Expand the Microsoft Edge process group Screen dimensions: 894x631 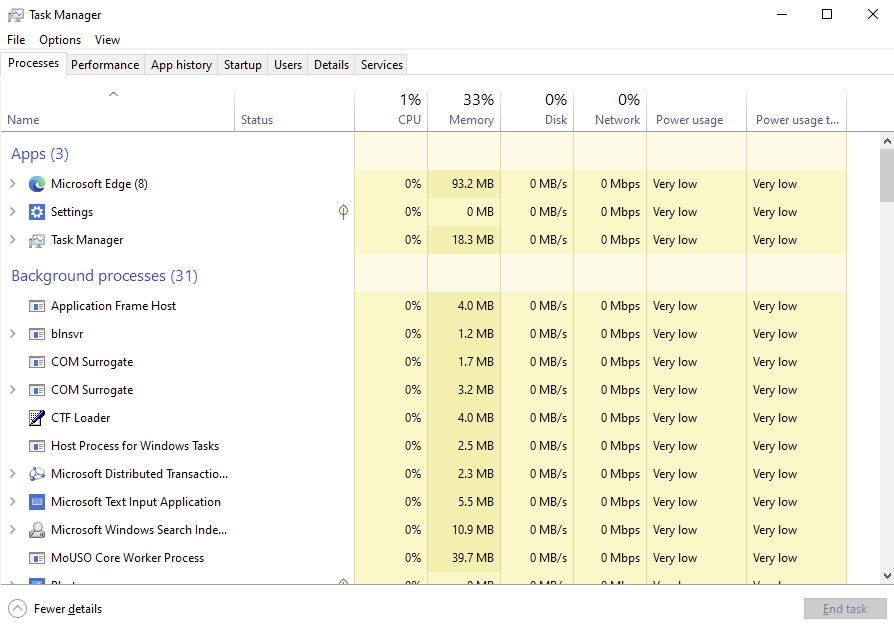(x=13, y=184)
